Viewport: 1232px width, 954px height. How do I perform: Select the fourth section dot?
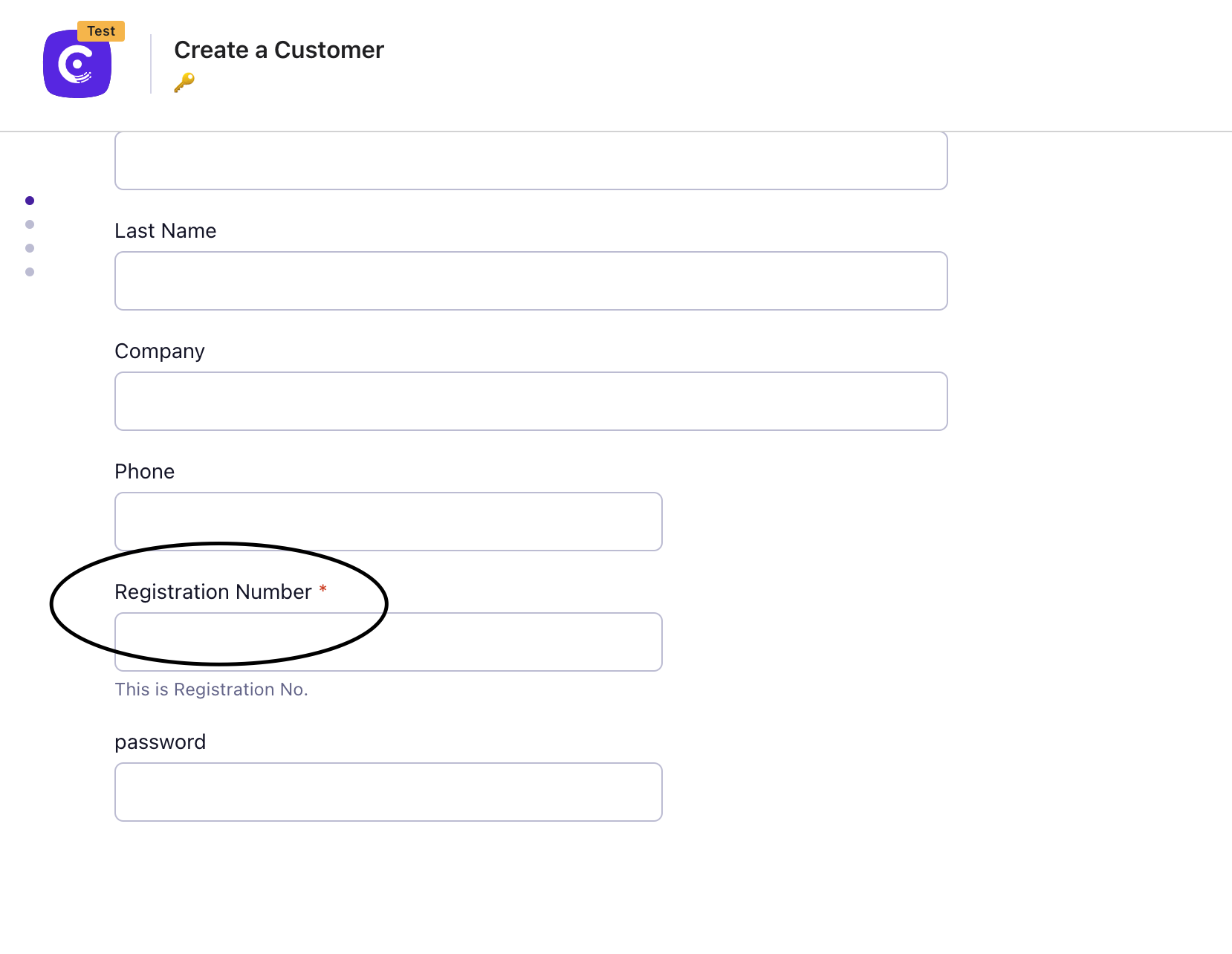(30, 272)
